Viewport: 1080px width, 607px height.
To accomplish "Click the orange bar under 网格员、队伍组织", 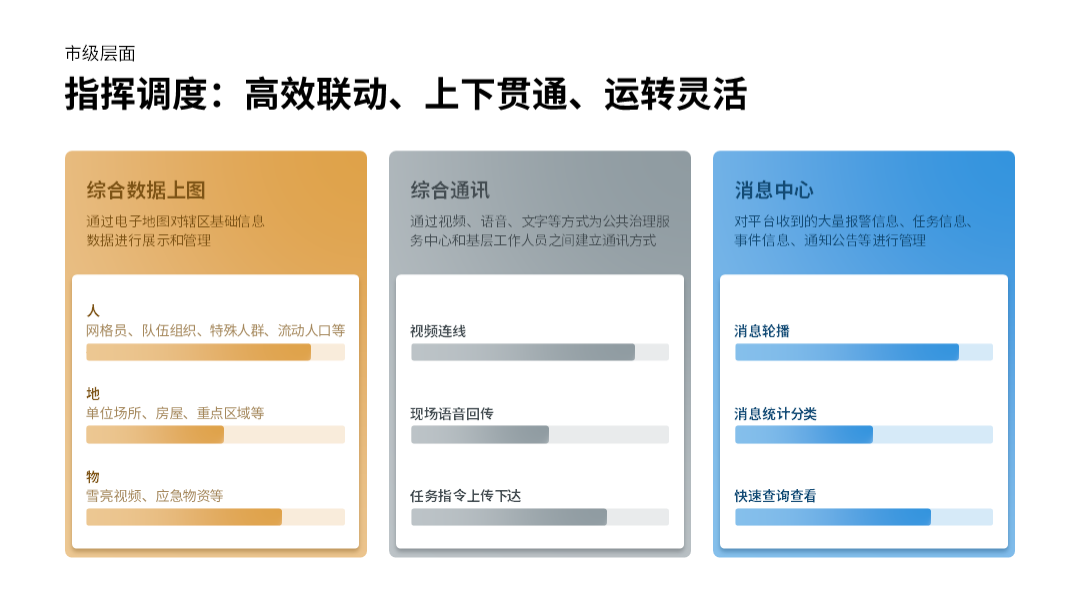I will [x=215, y=352].
